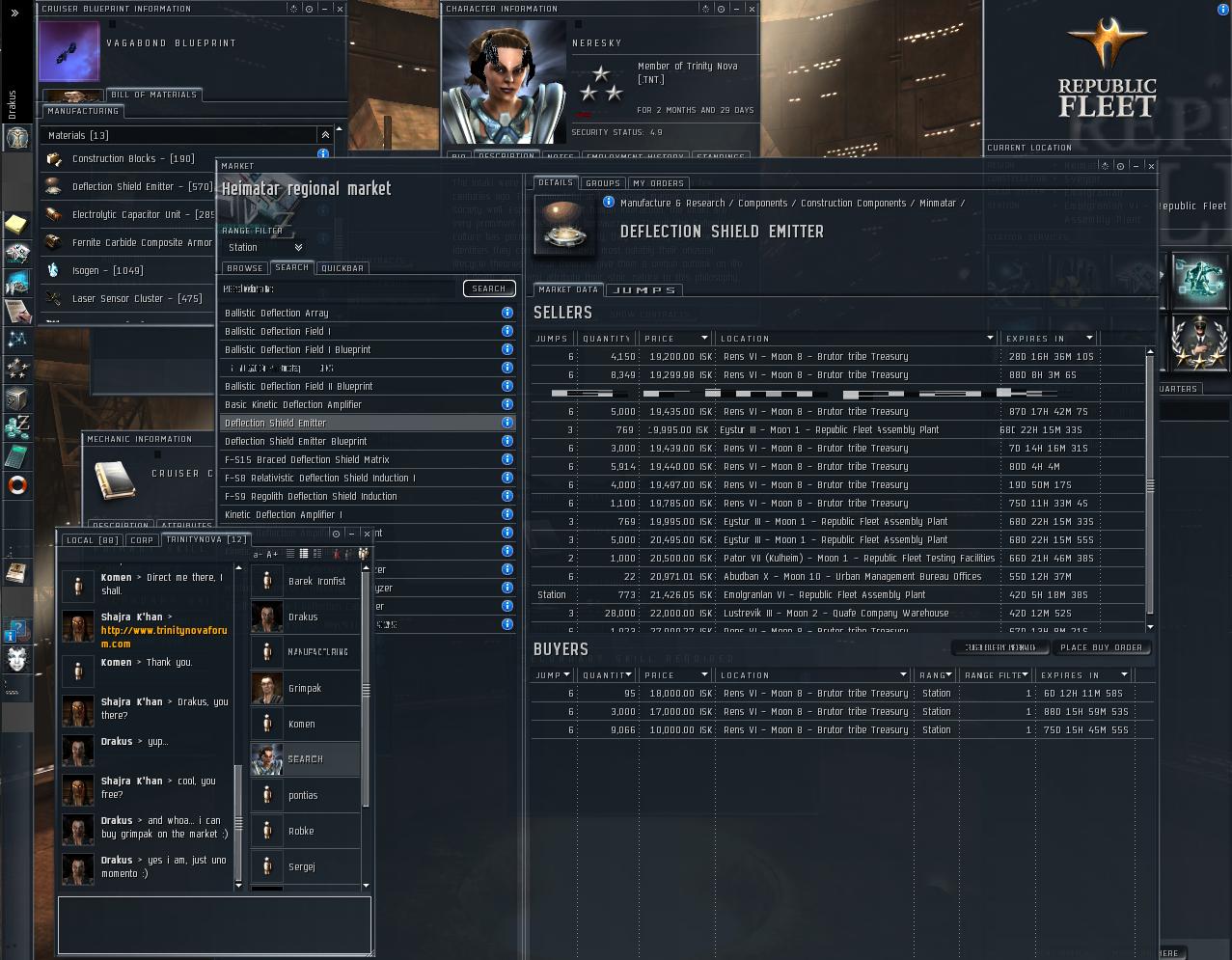Open the Range Filter Station dropdown
The width and height of the screenshot is (1232, 960).
pyautogui.click(x=265, y=248)
